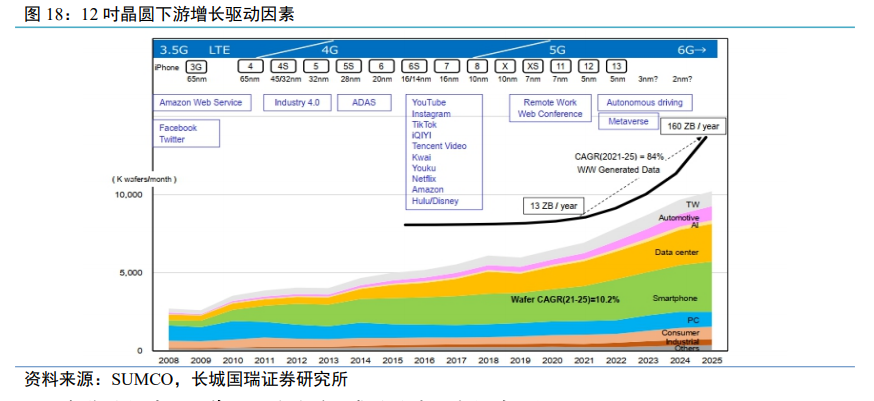
Task: Click the 160 ZB / year callout
Action: [x=693, y=127]
